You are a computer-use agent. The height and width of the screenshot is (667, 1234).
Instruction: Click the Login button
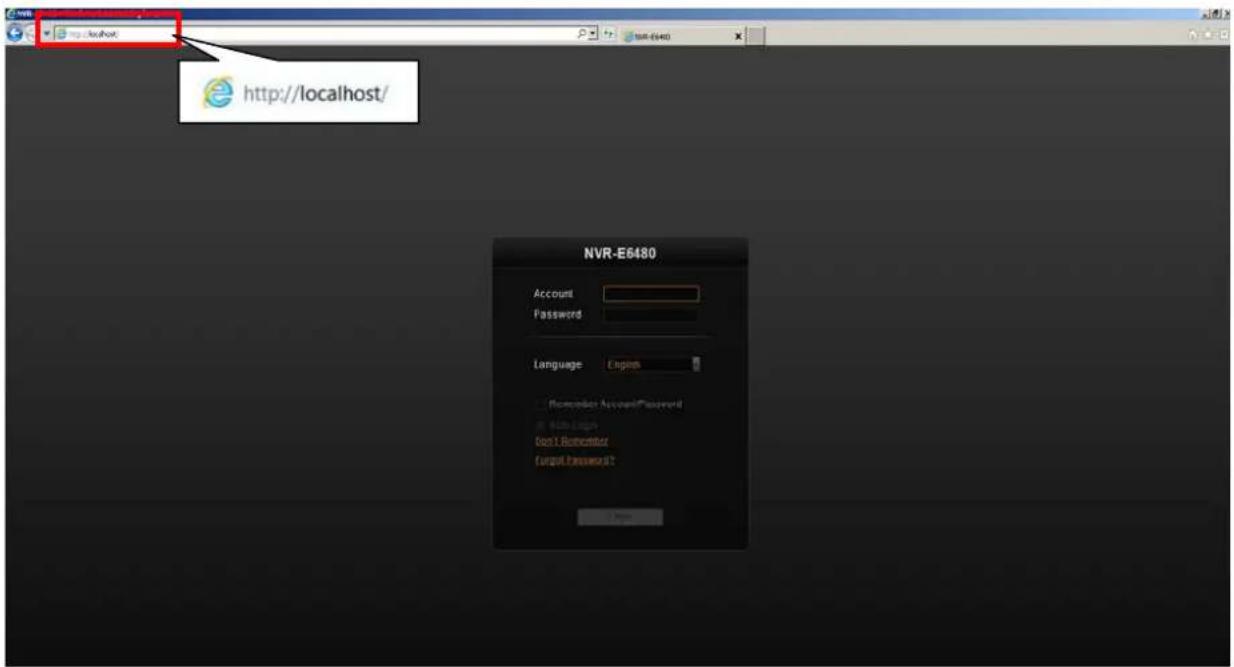click(620, 517)
